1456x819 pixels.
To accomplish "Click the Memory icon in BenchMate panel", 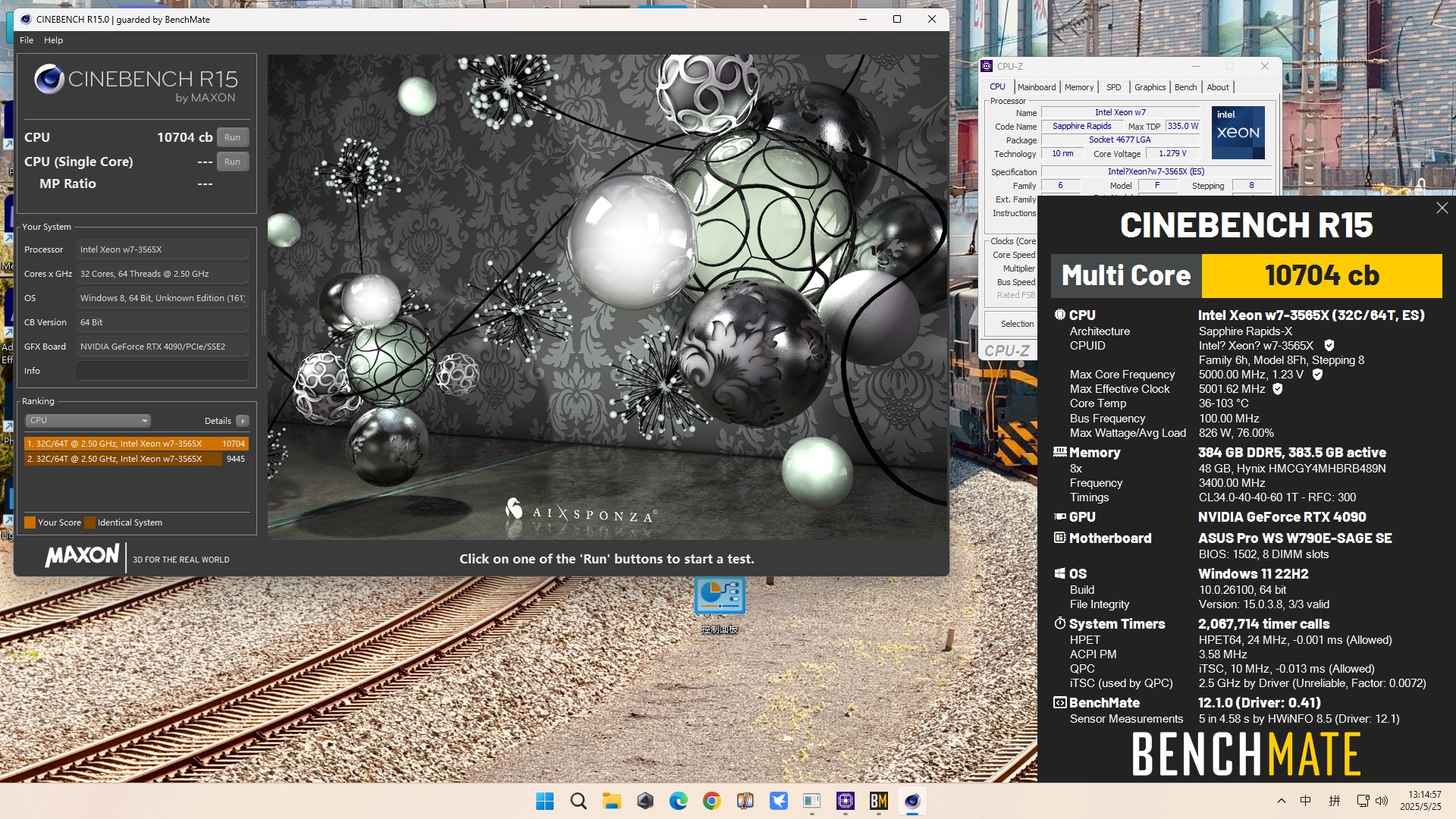I will click(1059, 452).
